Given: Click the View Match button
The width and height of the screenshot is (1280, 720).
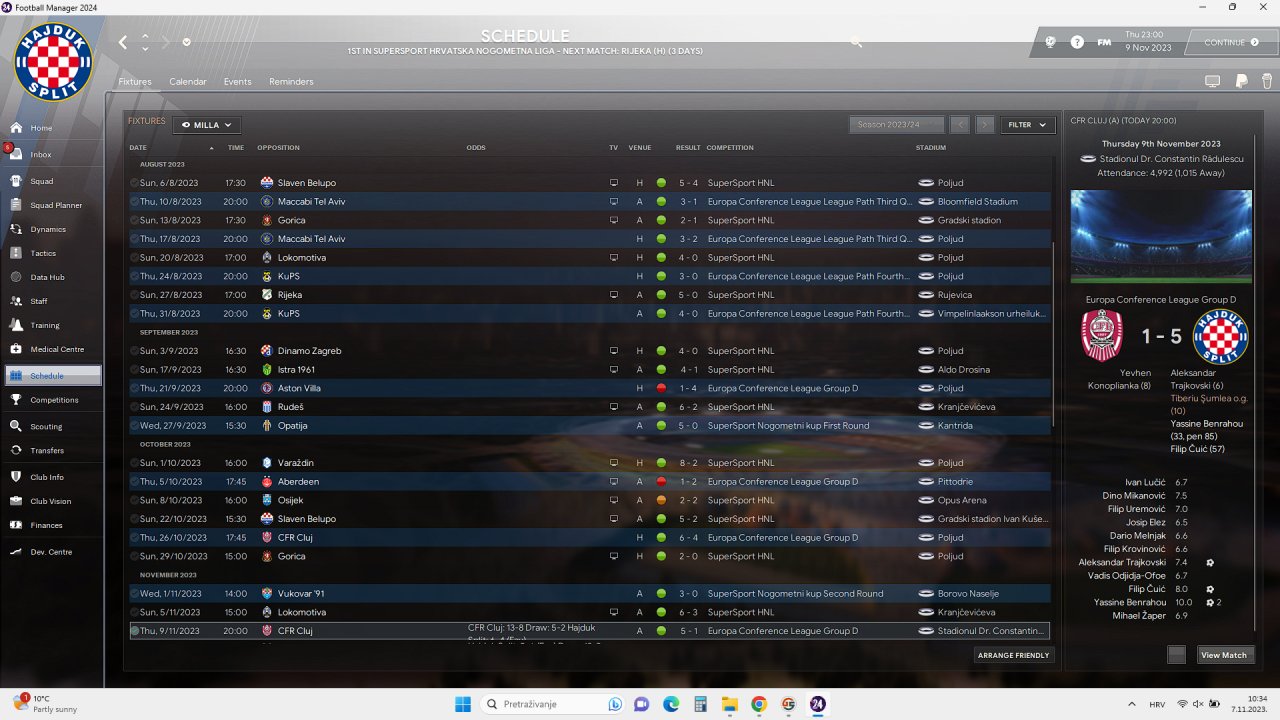Looking at the screenshot, I should pyautogui.click(x=1224, y=655).
